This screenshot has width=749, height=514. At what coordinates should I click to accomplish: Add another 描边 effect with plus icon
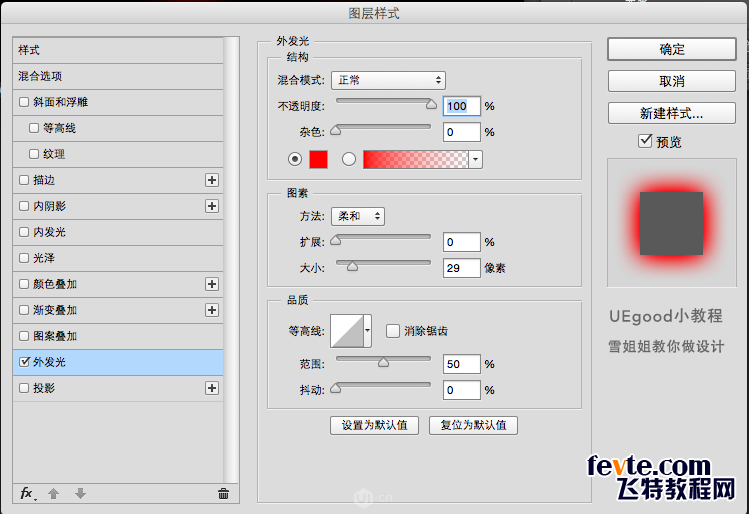coord(212,180)
